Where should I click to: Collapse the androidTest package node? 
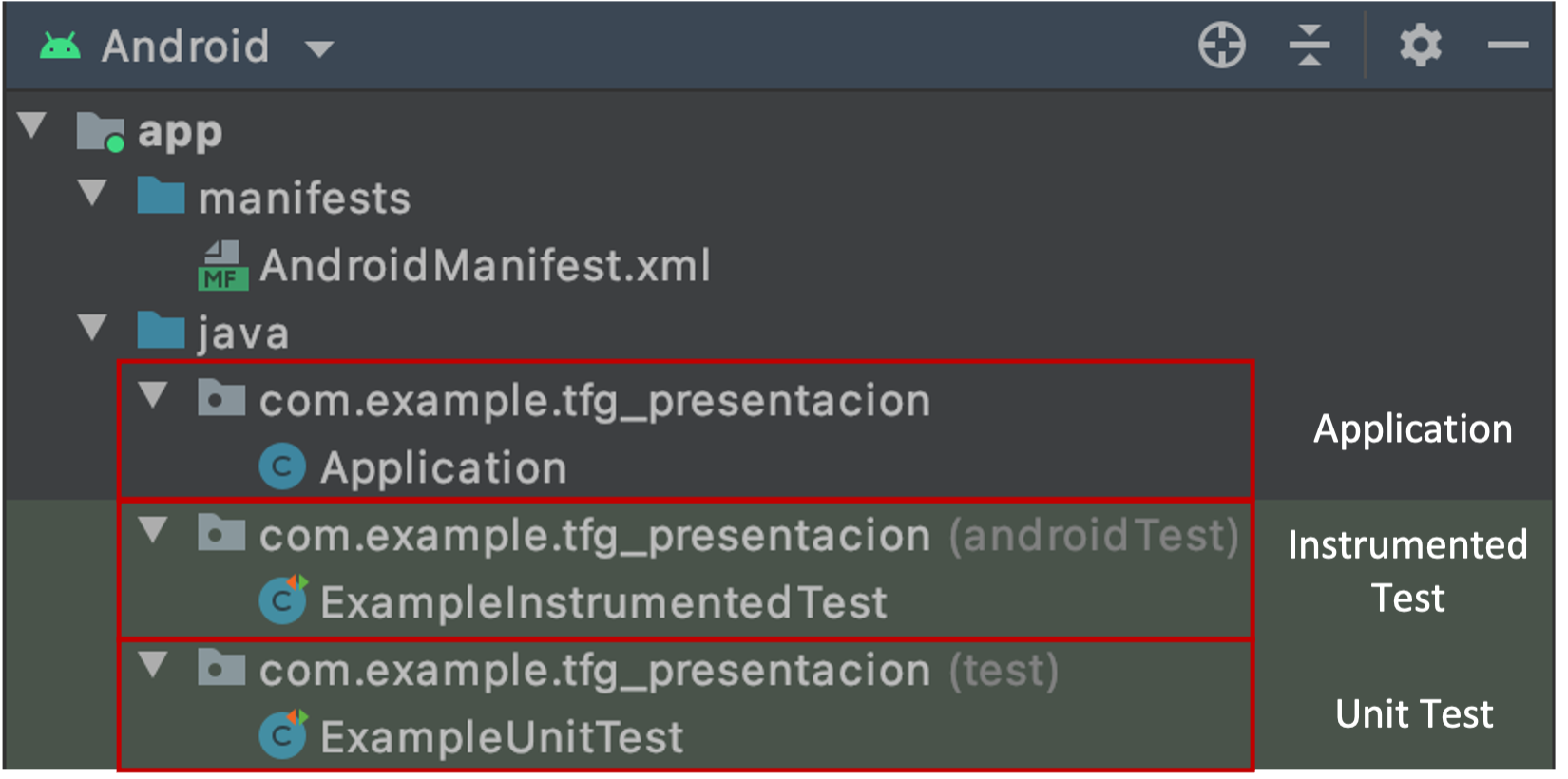coord(154,530)
